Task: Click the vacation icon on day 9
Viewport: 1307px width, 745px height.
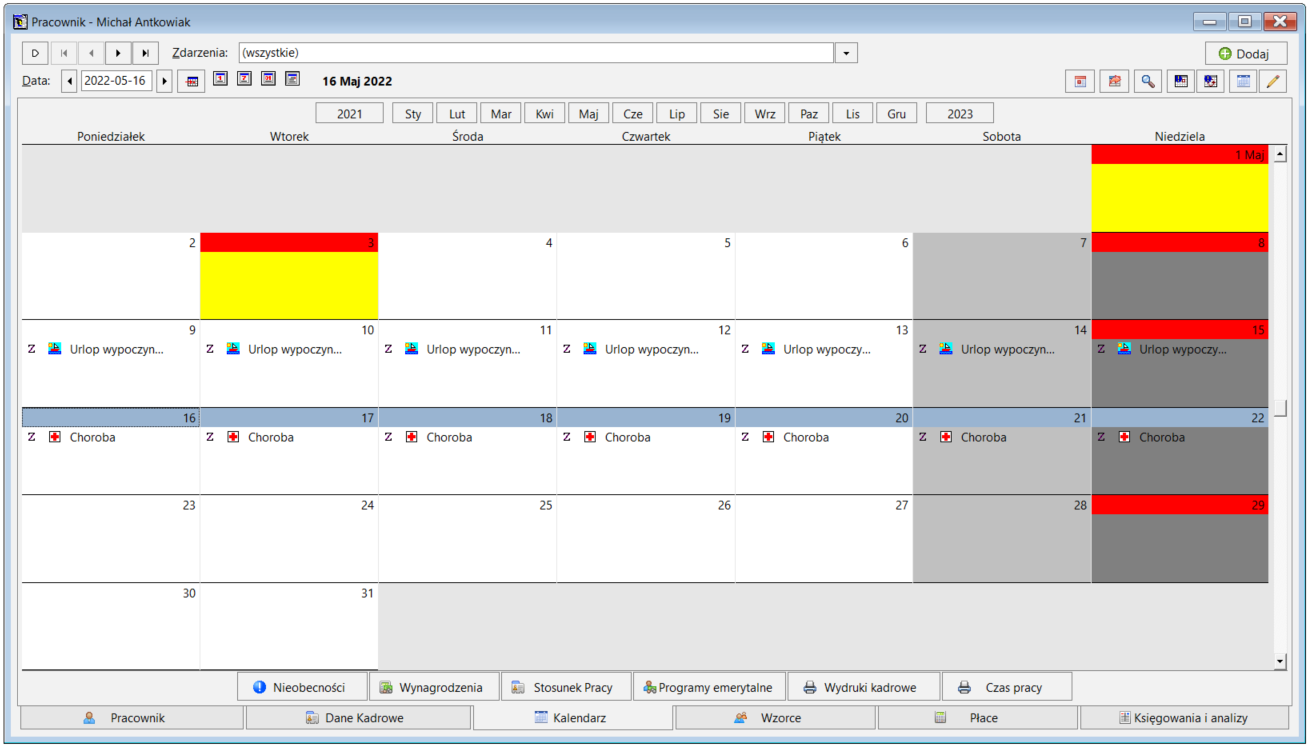Action: coord(55,349)
